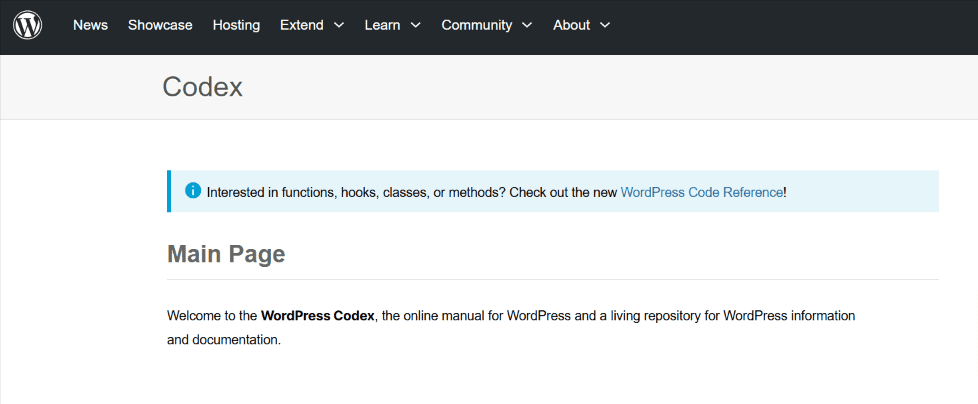Expand the About dropdown chevron
This screenshot has height=404, width=978.
click(x=604, y=26)
